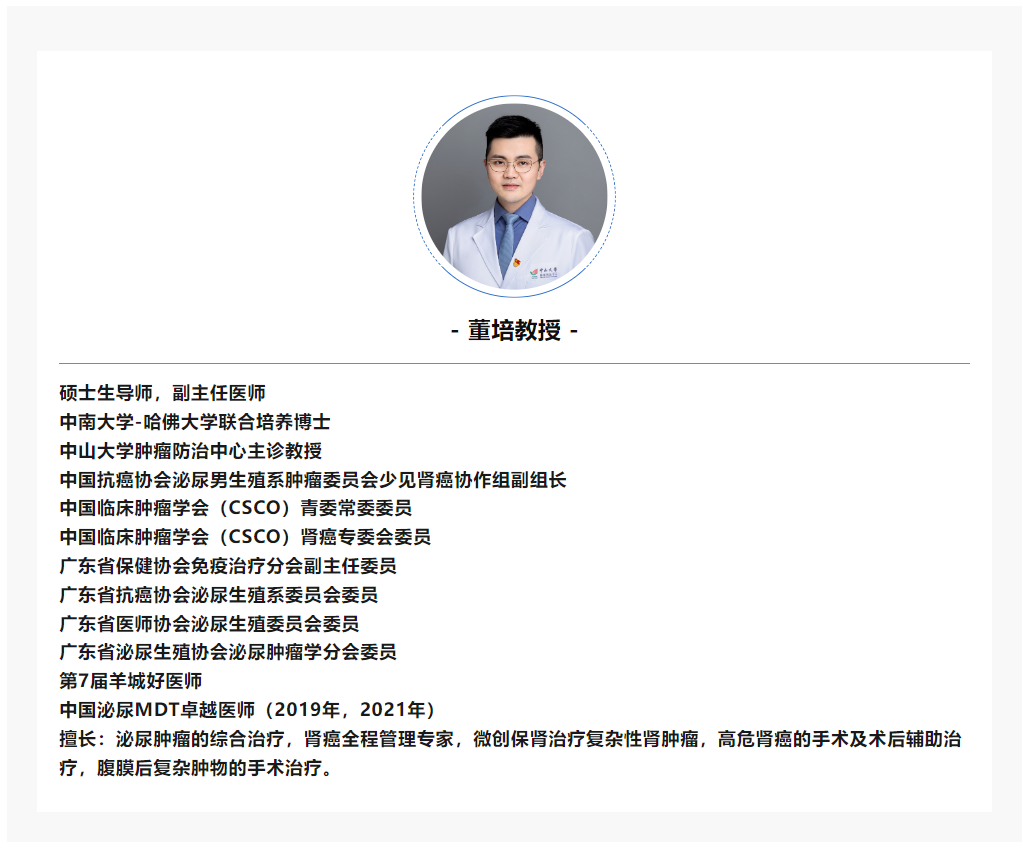Viewport: 1031px width, 849px height.
Task: Click the CSCO 青委常委委员 line
Action: [x=235, y=508]
